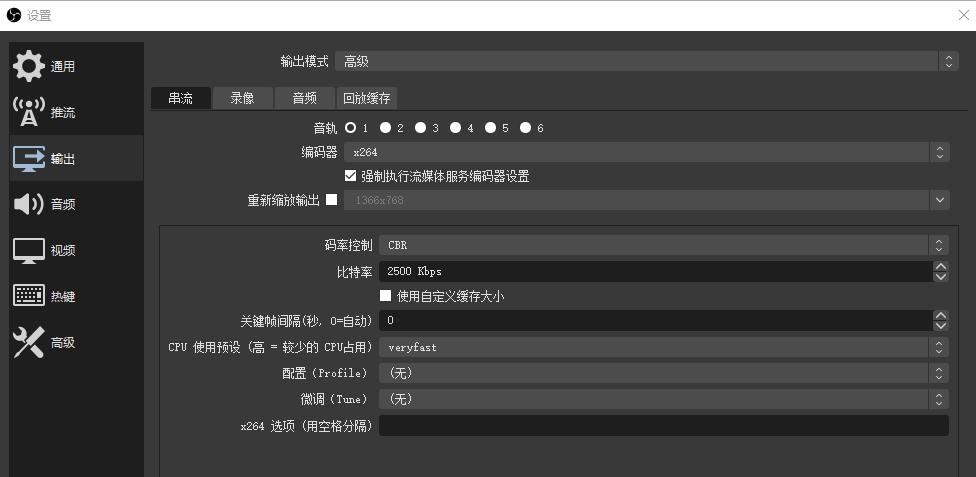This screenshot has width=976, height=477.
Task: Open the CPU preset veryfast dropdown
Action: click(664, 347)
